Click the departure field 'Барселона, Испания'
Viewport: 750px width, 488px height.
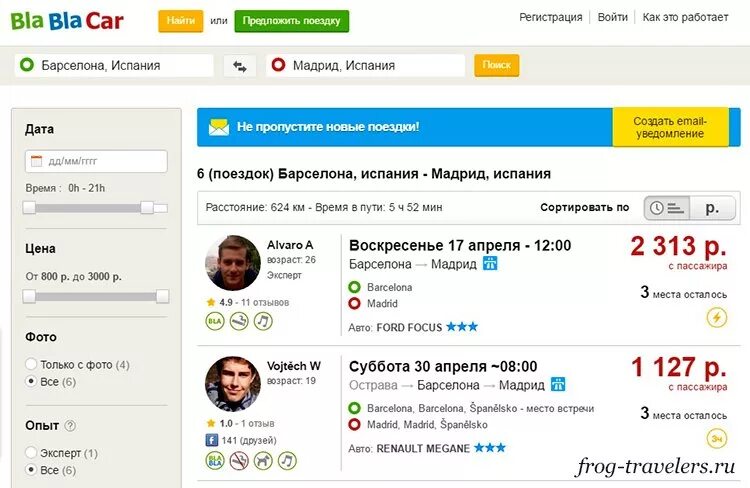click(x=114, y=66)
